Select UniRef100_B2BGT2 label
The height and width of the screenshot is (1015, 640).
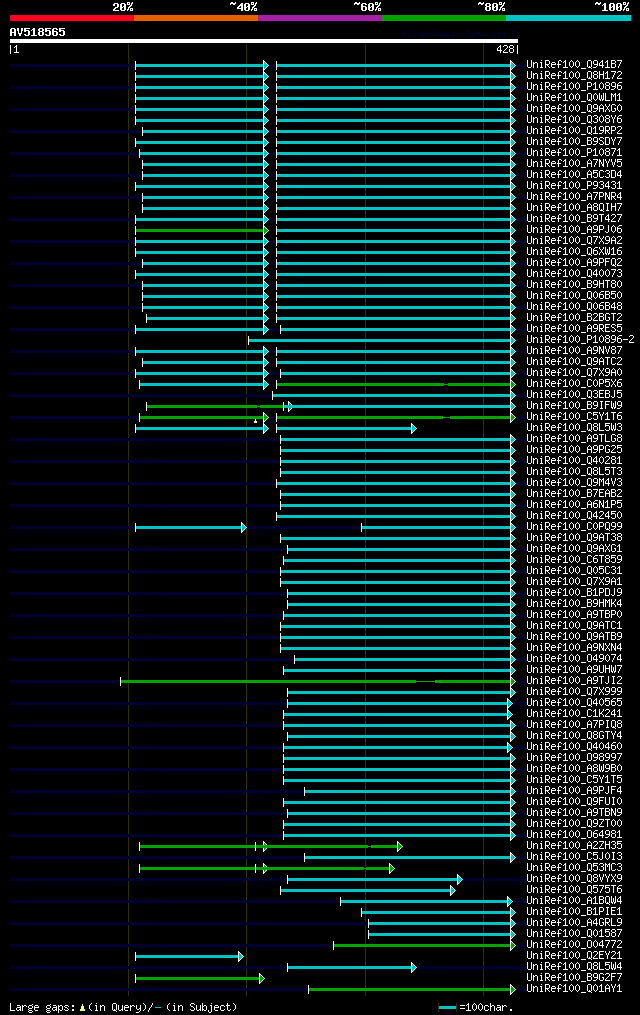pos(574,318)
